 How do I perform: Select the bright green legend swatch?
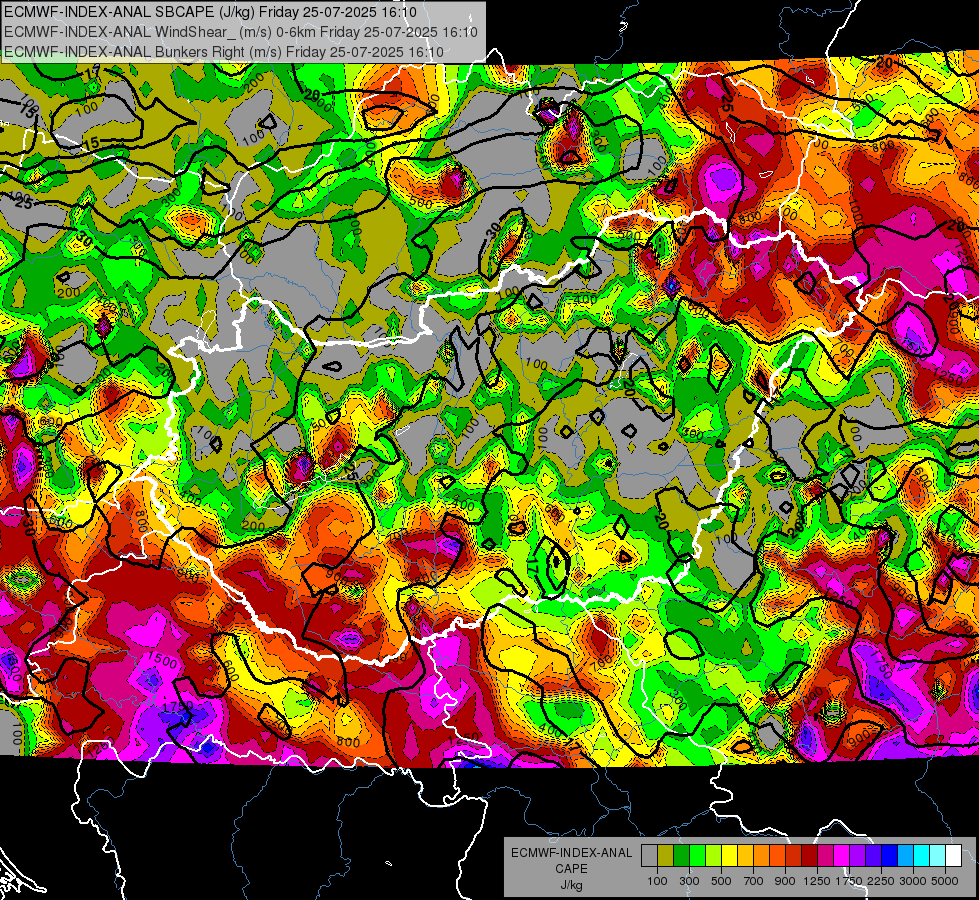[698, 855]
